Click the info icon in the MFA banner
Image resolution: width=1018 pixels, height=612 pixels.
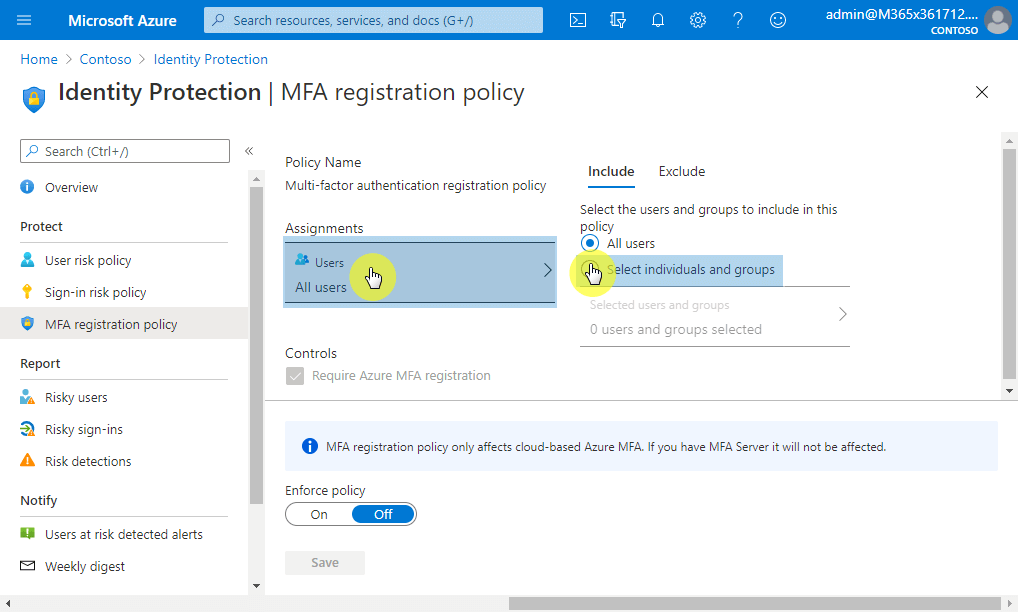click(310, 447)
